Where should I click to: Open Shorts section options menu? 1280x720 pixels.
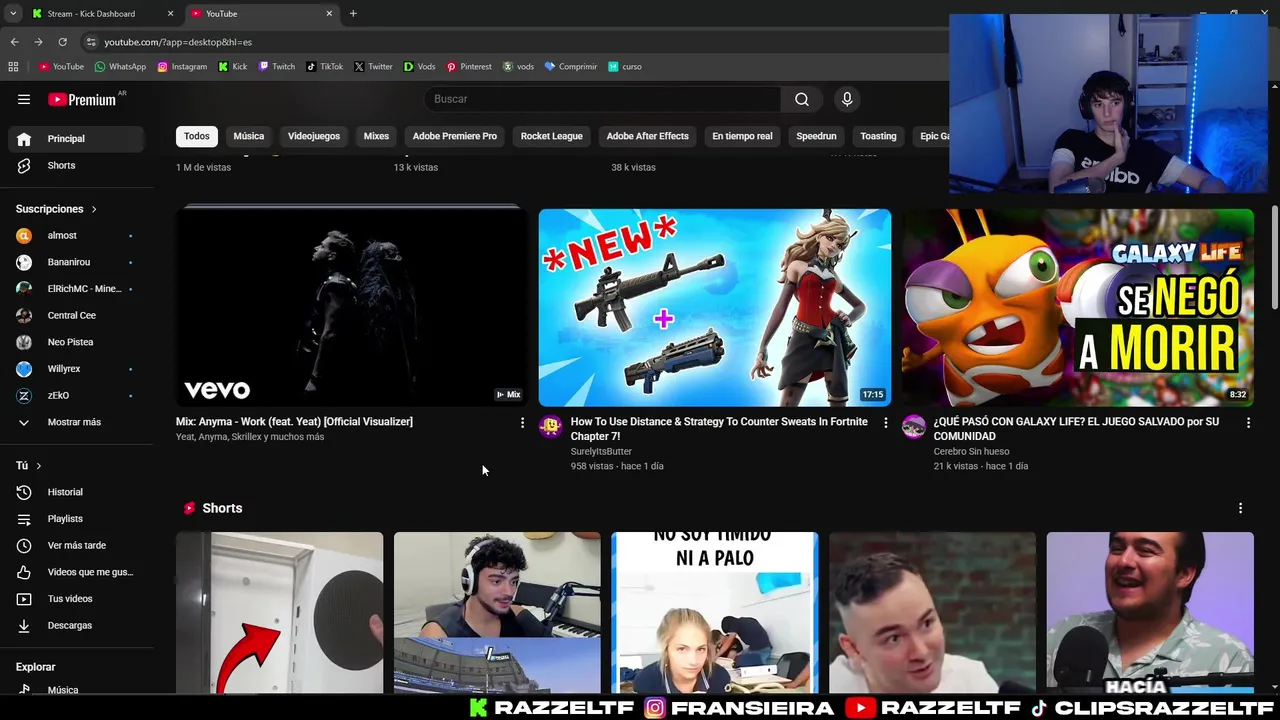click(x=1240, y=508)
